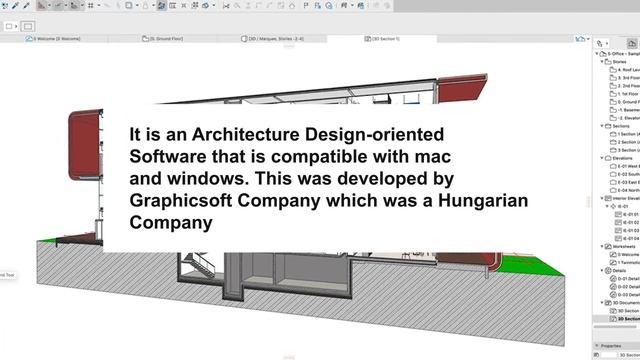640x360 pixels.
Task: Open the 3 Section item
Action: point(624,150)
